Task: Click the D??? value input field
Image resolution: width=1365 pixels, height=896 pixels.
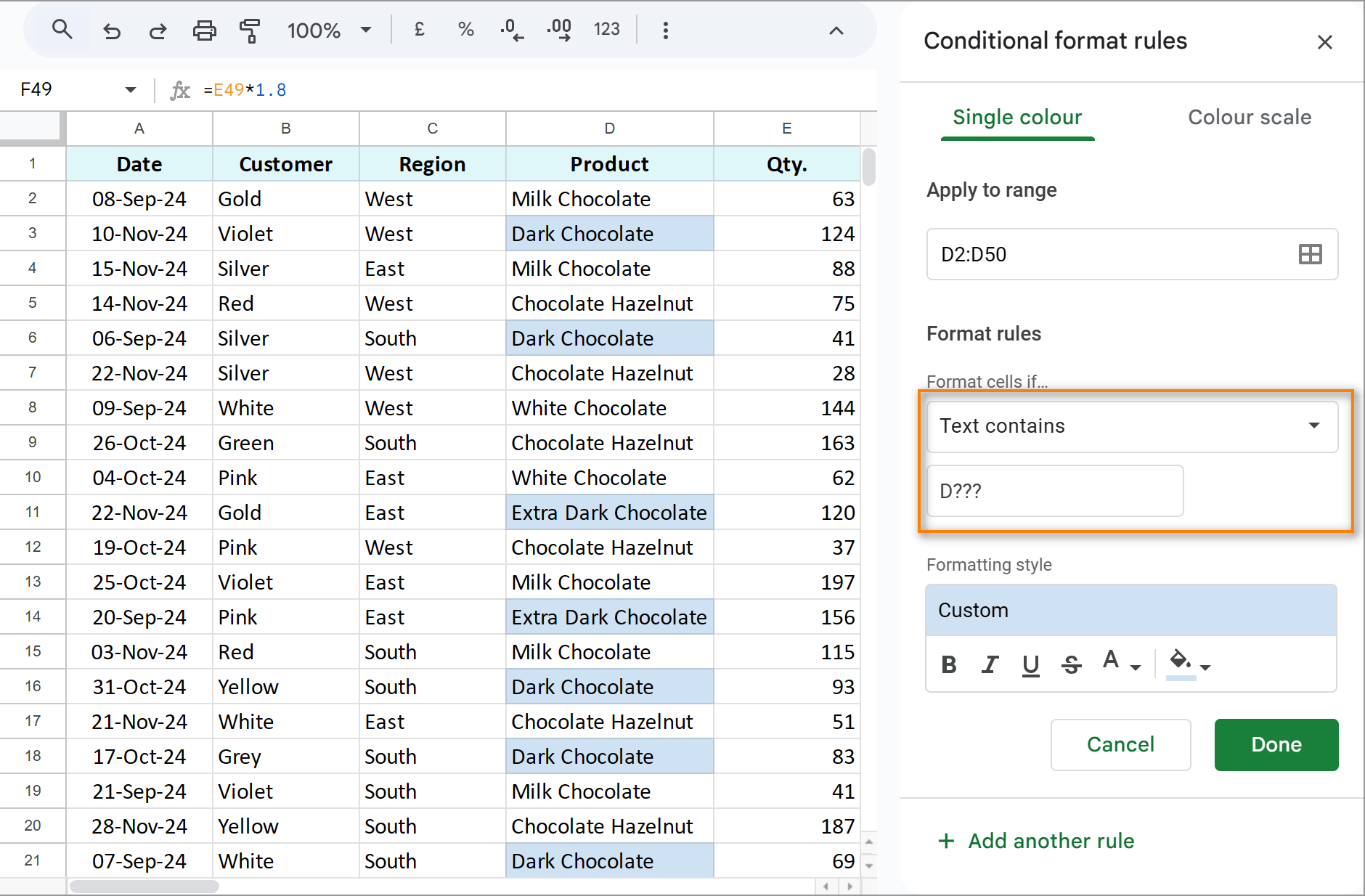Action: coord(1055,491)
